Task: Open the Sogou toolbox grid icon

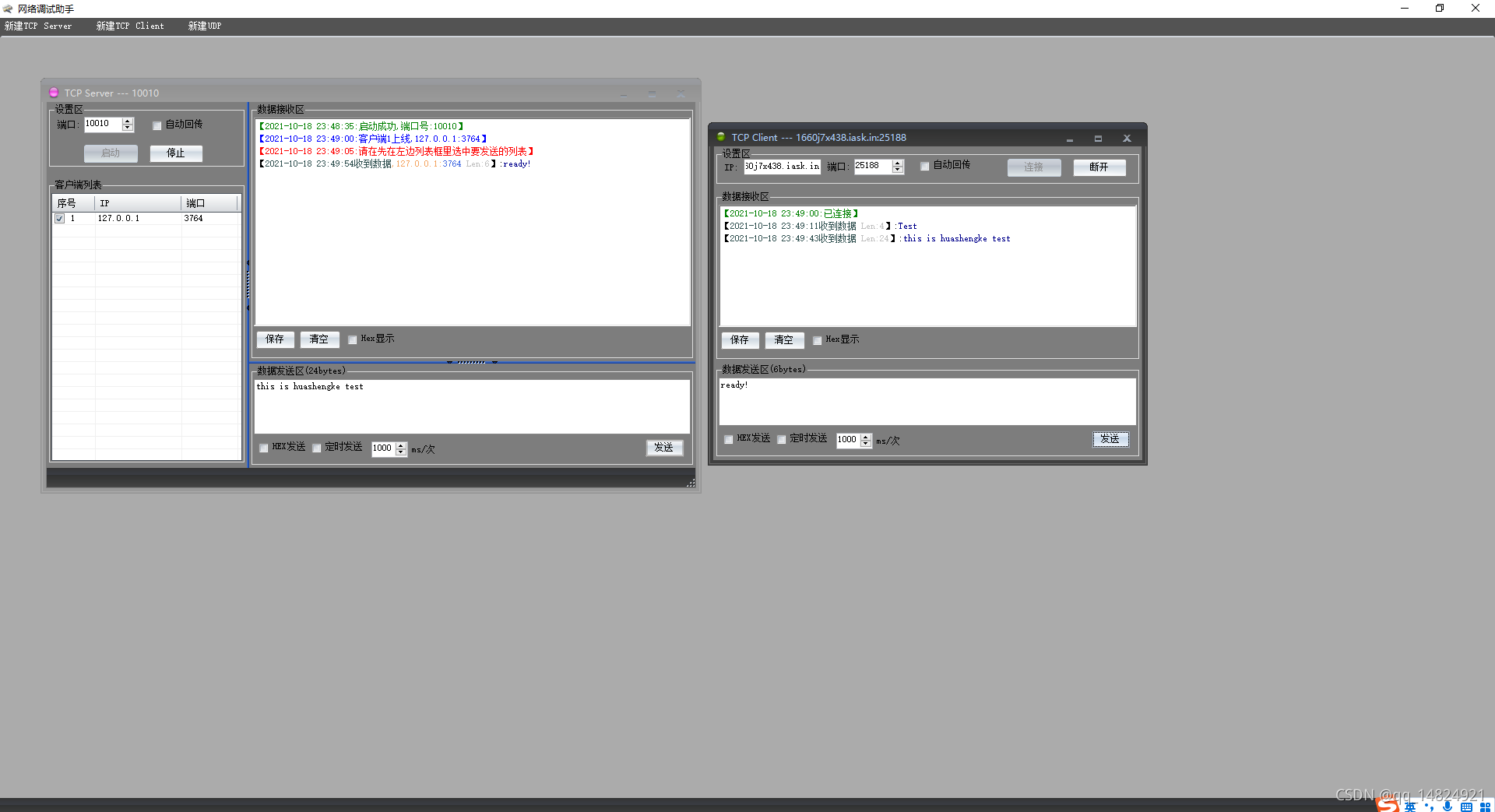Action: point(1485,807)
